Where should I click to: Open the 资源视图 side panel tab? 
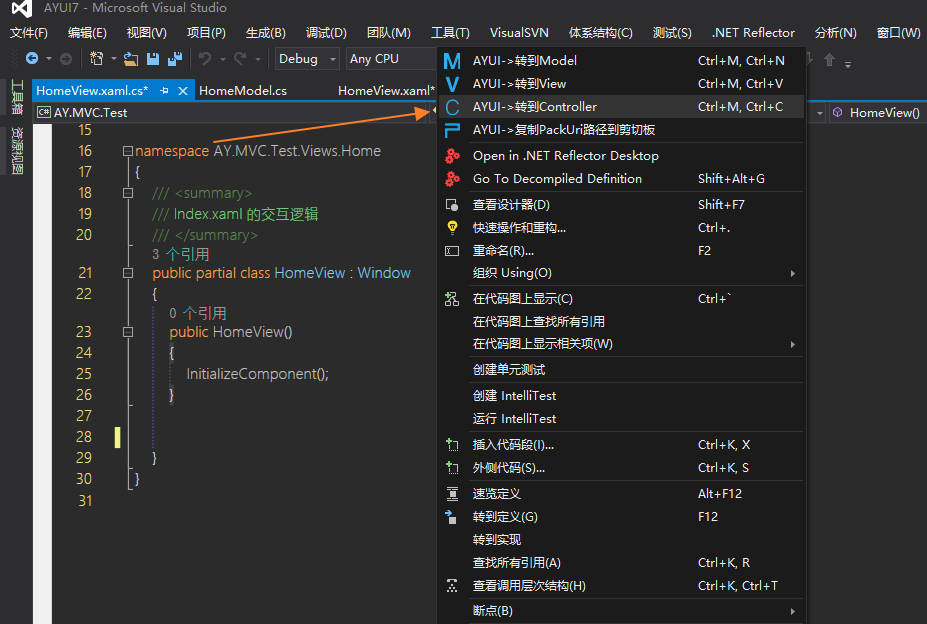[17, 151]
